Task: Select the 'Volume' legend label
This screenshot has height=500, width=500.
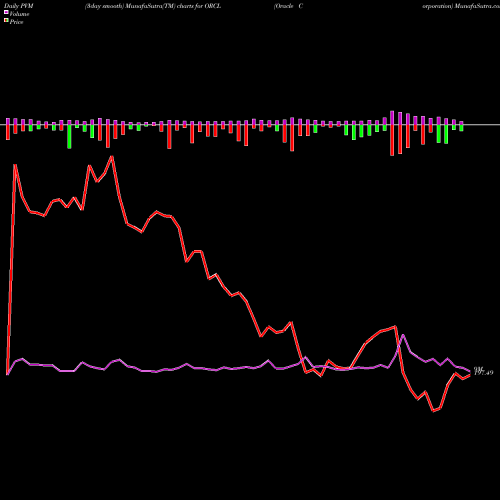Action: pos(19,14)
